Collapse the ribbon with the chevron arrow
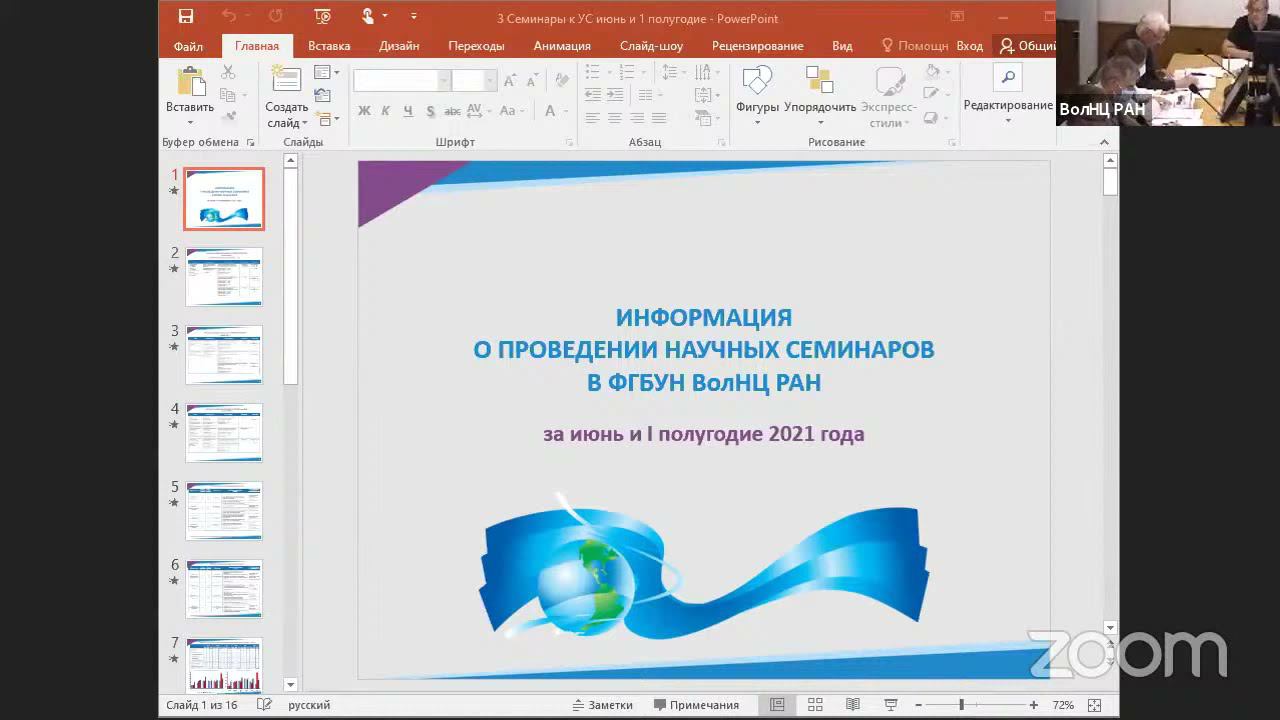Image resolution: width=1280 pixels, height=720 pixels. point(1104,142)
